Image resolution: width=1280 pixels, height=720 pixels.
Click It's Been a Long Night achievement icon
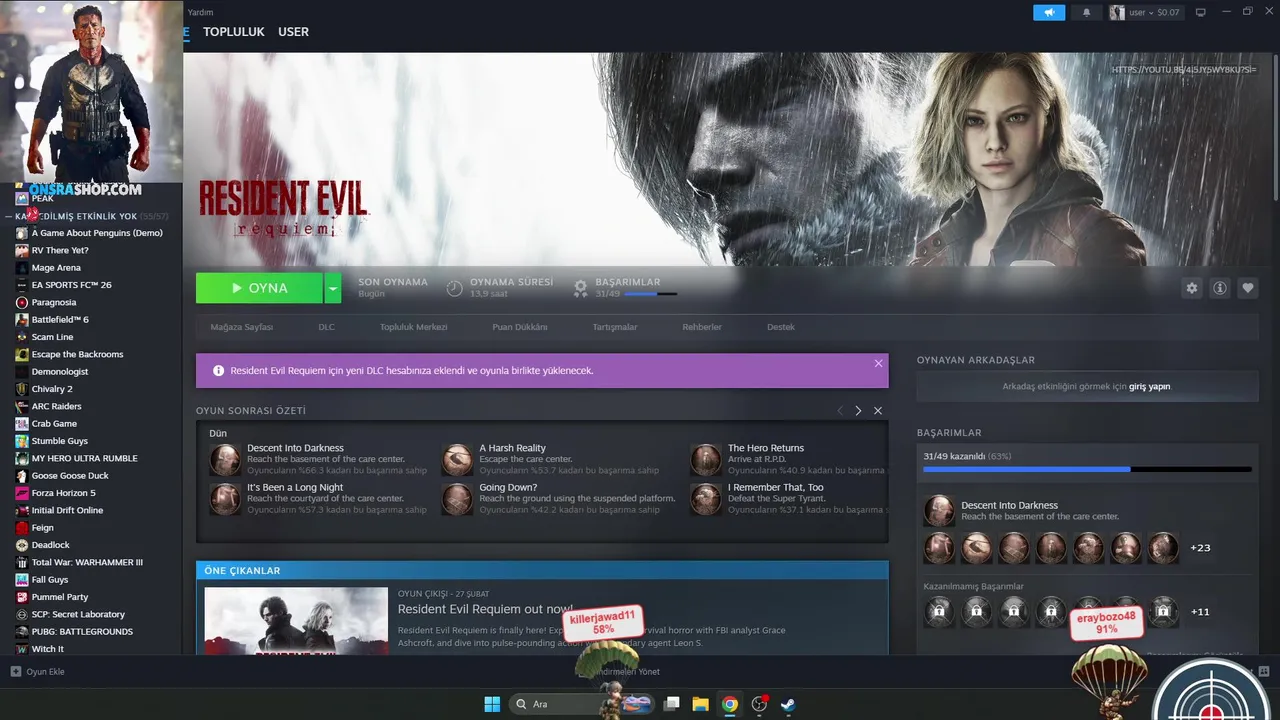pyautogui.click(x=225, y=499)
